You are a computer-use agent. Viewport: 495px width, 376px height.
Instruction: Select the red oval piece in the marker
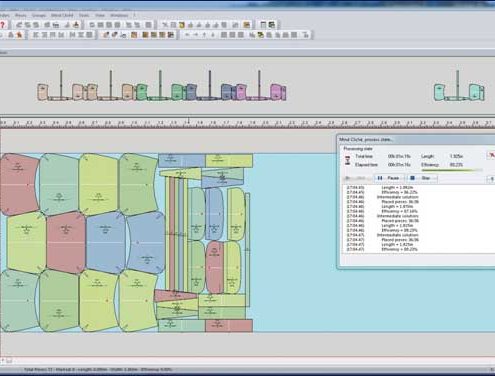tap(214, 267)
